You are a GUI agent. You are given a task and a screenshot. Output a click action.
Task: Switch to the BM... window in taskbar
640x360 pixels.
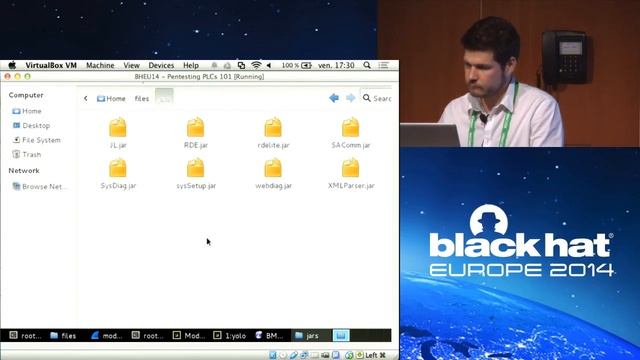click(x=269, y=336)
